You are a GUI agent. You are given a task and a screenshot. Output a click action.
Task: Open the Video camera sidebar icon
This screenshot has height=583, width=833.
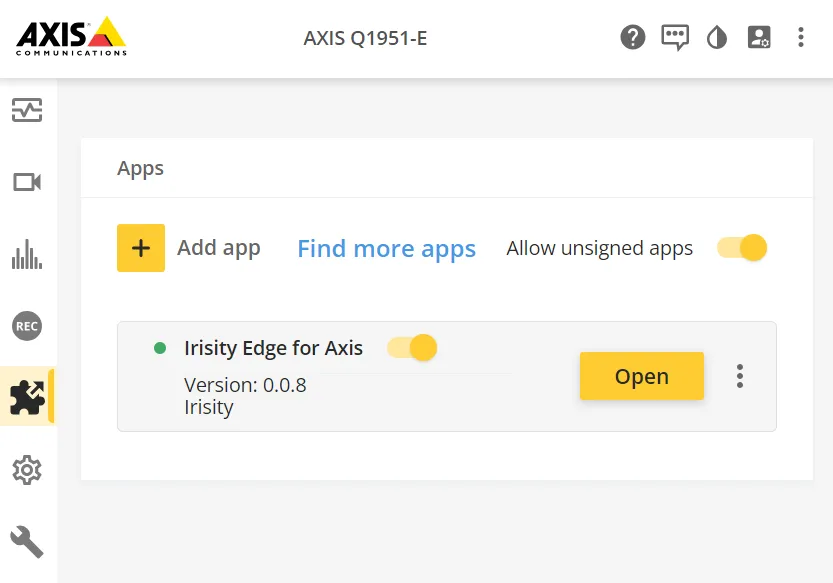coord(27,182)
